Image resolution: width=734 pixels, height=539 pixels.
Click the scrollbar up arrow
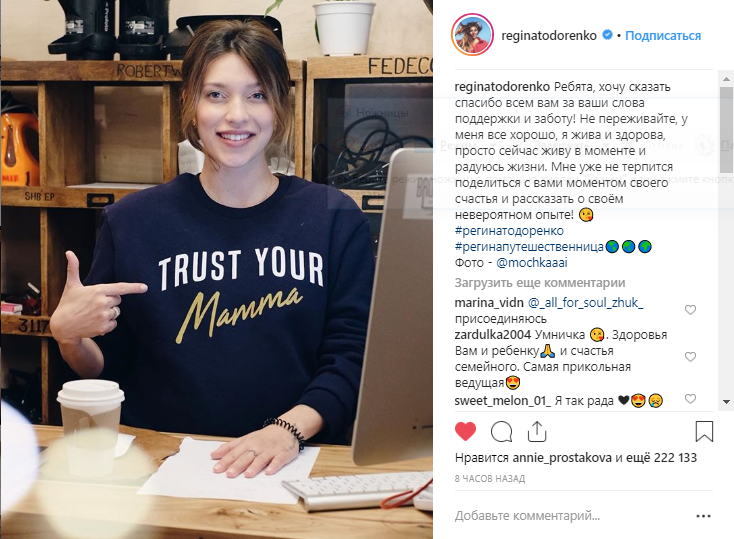[x=727, y=79]
